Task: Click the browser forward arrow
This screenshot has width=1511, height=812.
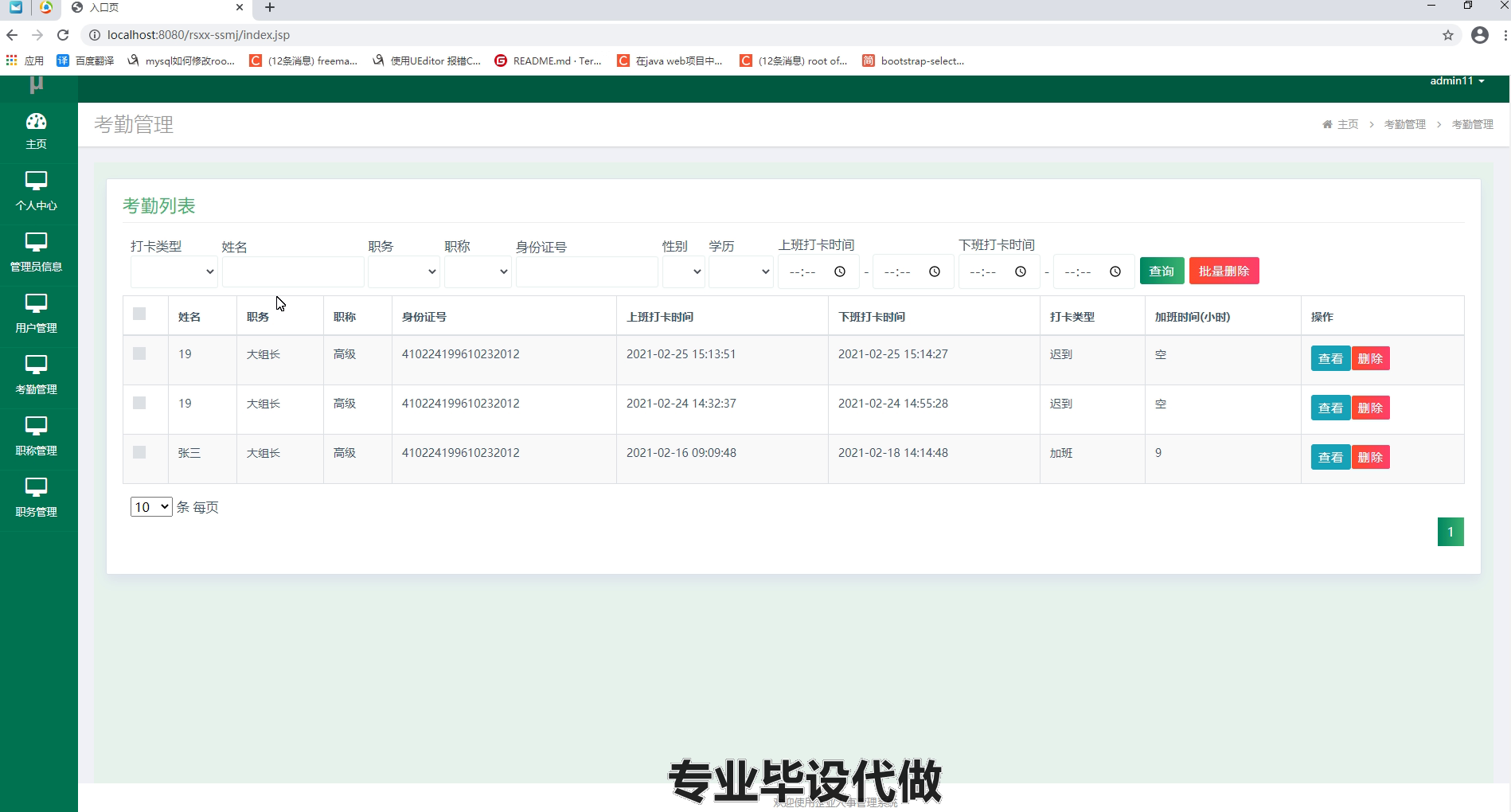Action: (37, 35)
